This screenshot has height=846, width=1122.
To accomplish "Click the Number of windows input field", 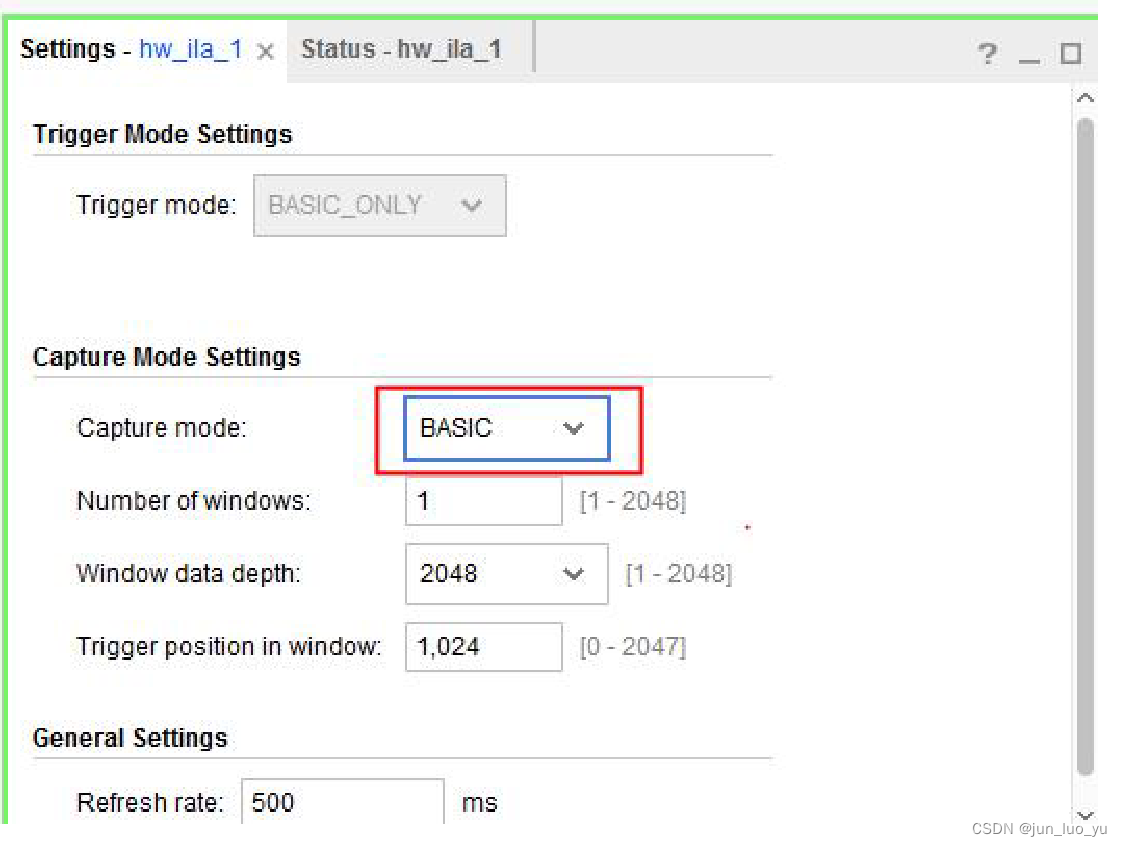I will click(483, 501).
